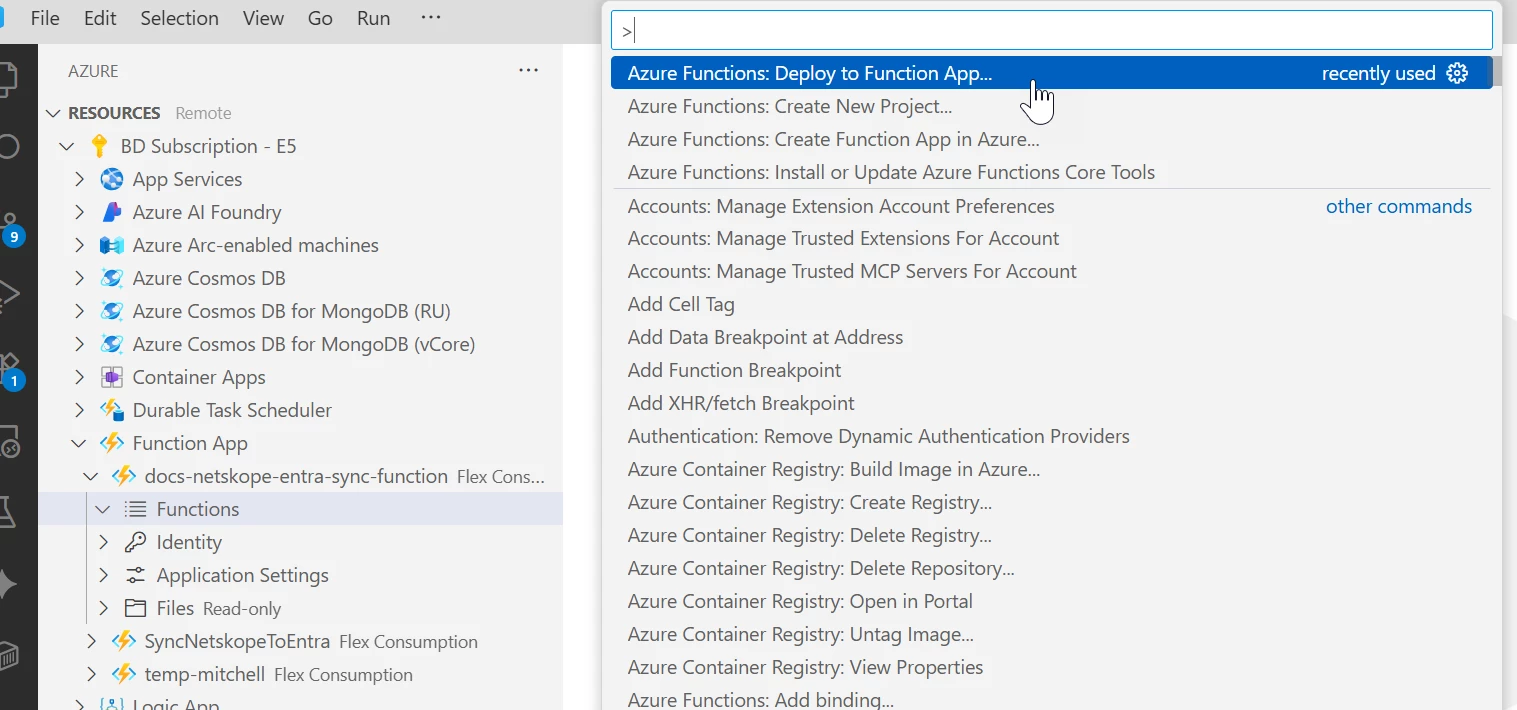Expand the SyncNetskopeToEntra chevron
Image resolution: width=1517 pixels, height=710 pixels.
[92, 641]
